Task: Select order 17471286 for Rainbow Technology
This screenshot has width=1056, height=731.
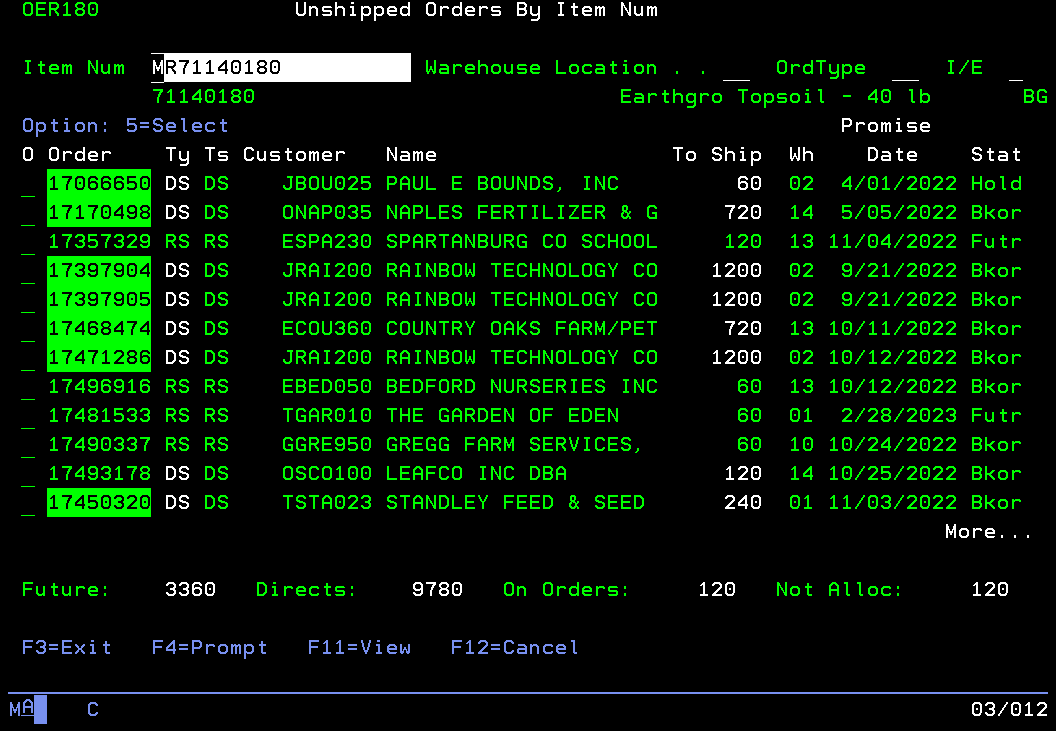Action: (99, 358)
